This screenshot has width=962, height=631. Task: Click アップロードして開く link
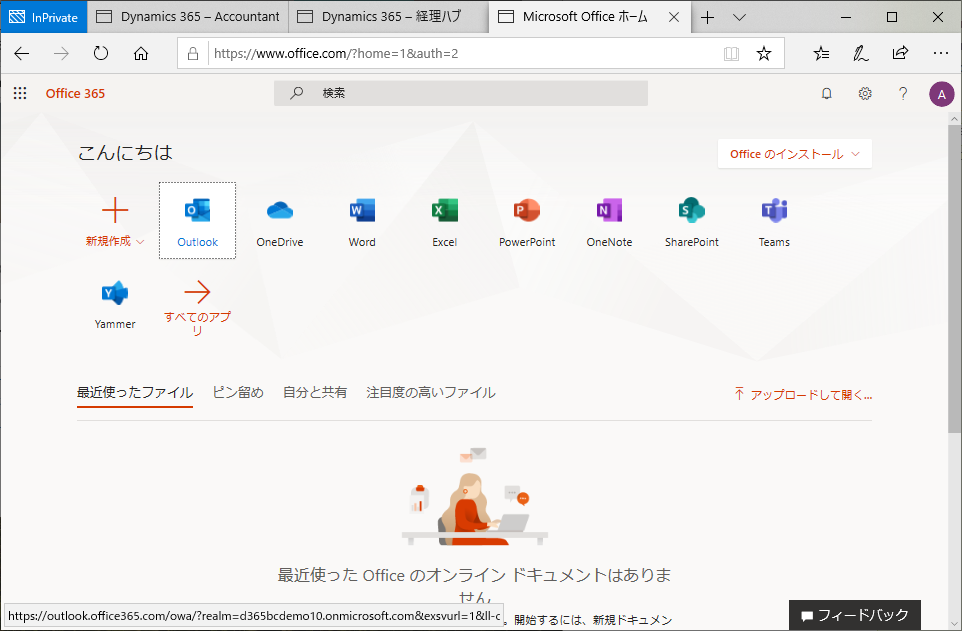[803, 394]
